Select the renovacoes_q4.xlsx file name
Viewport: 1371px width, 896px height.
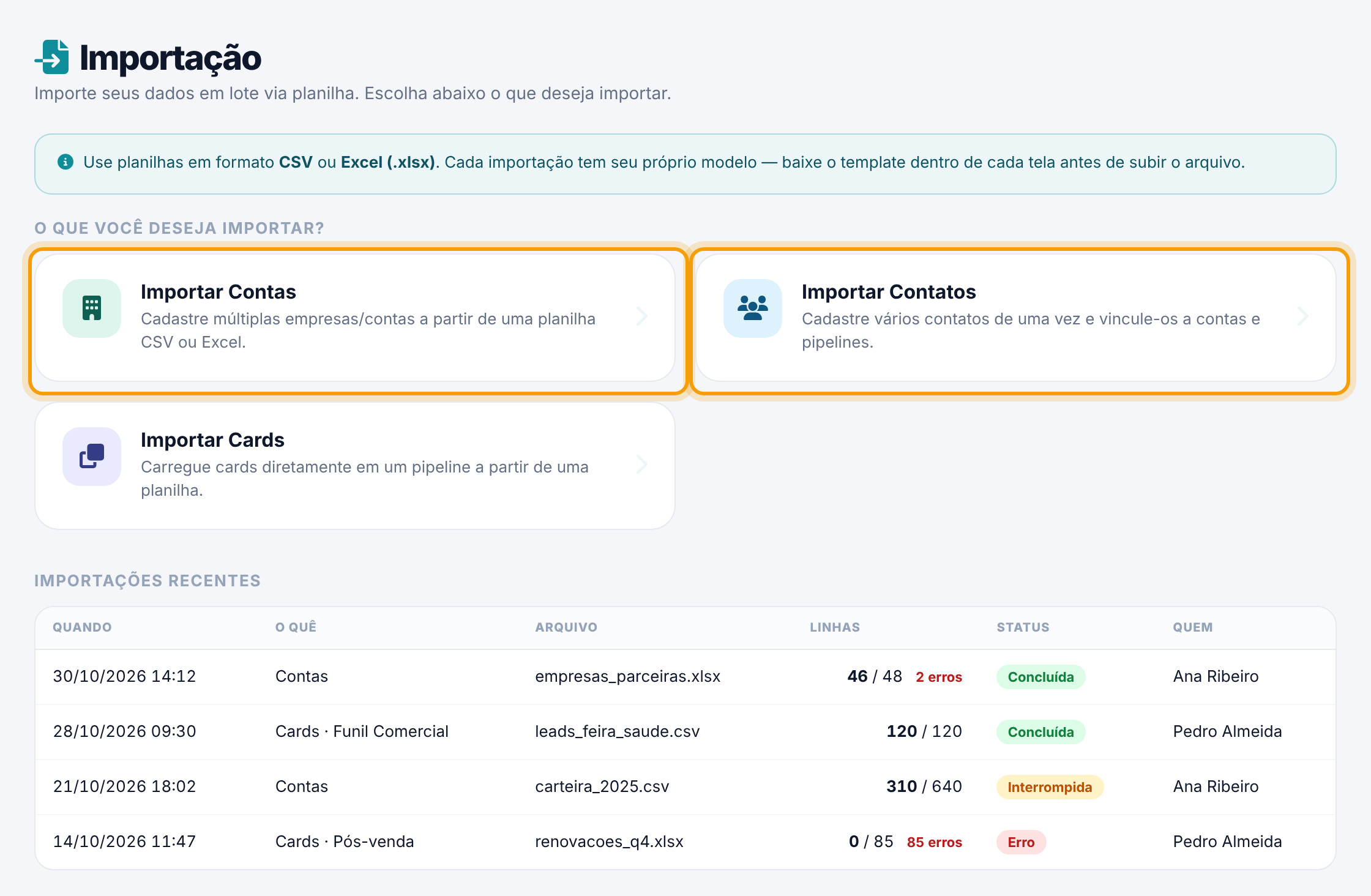pos(609,842)
